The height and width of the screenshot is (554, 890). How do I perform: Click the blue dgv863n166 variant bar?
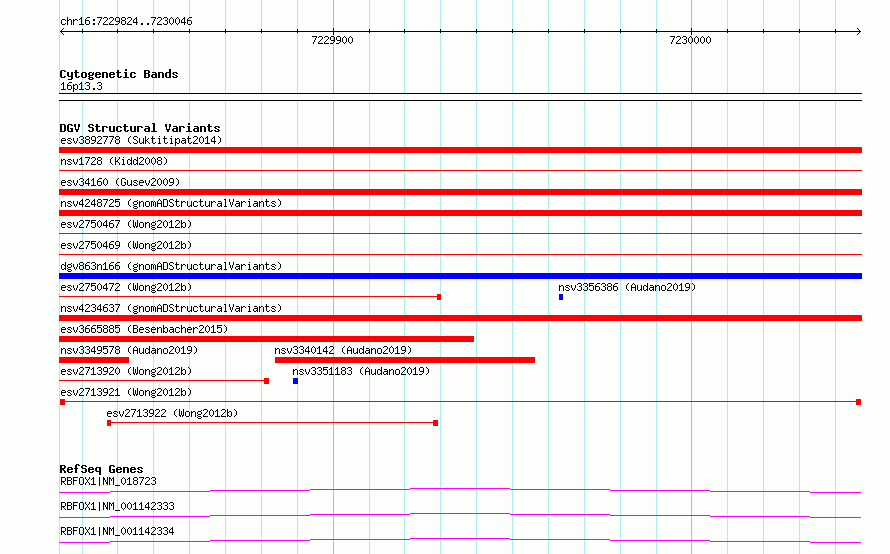(x=460, y=276)
